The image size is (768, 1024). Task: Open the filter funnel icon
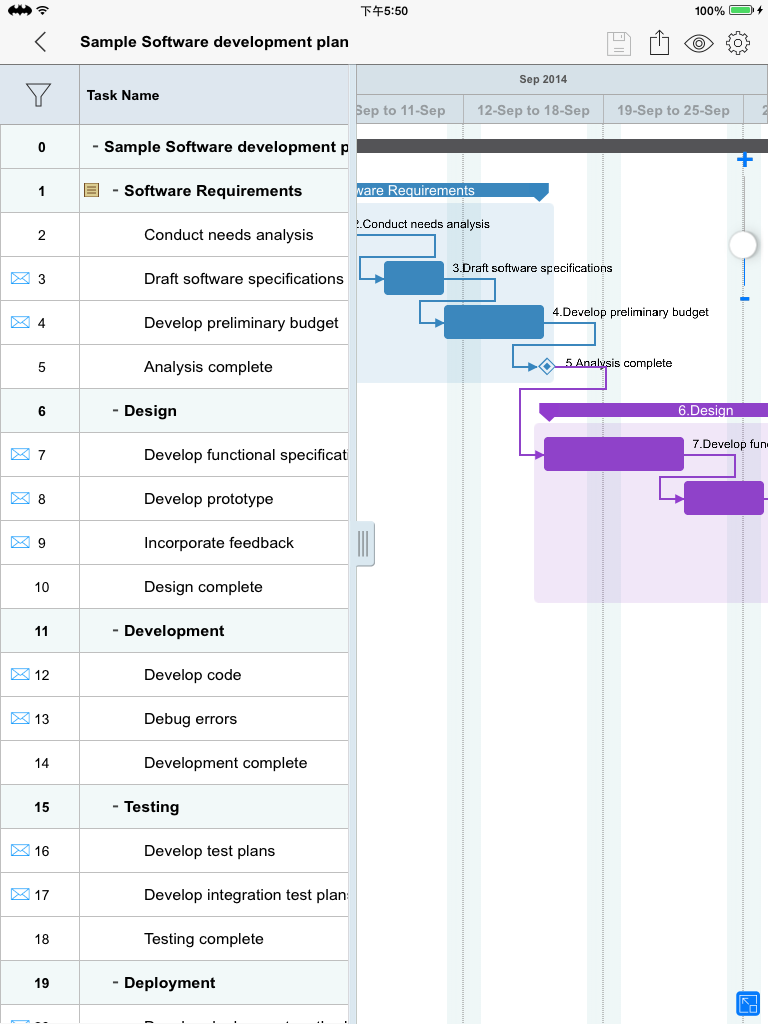(x=38, y=95)
